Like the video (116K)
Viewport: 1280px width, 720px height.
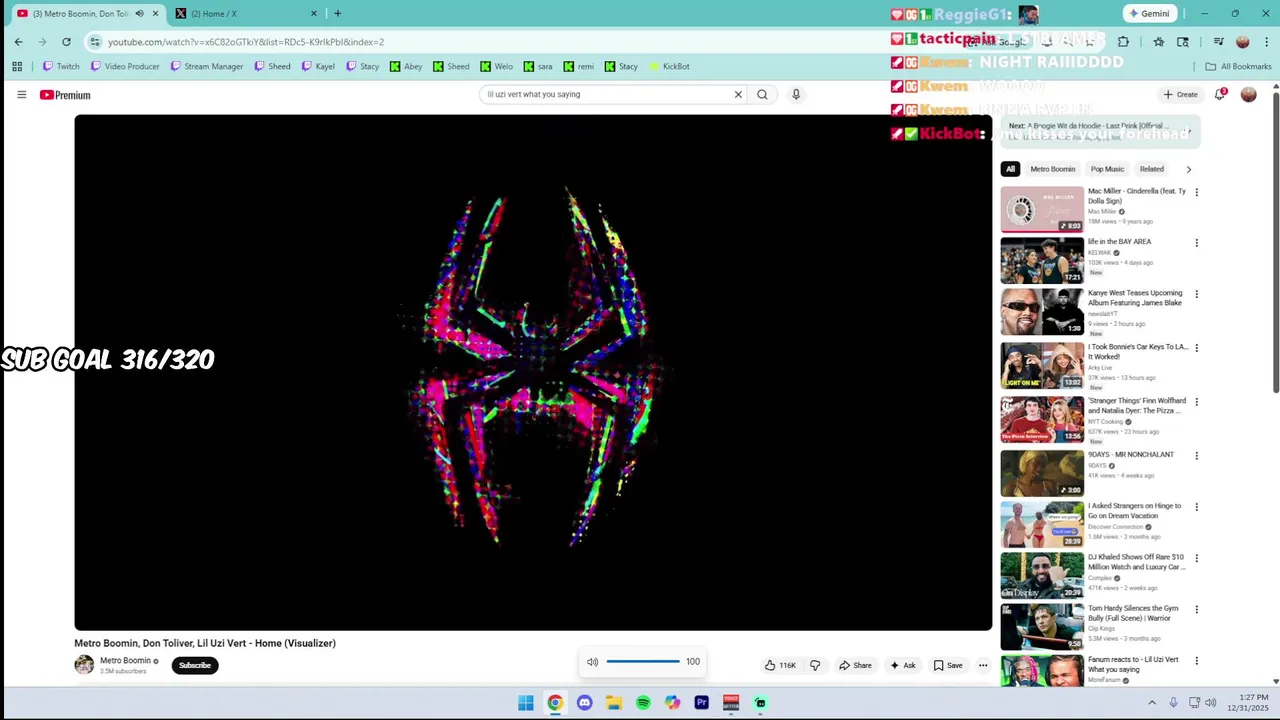pos(780,665)
